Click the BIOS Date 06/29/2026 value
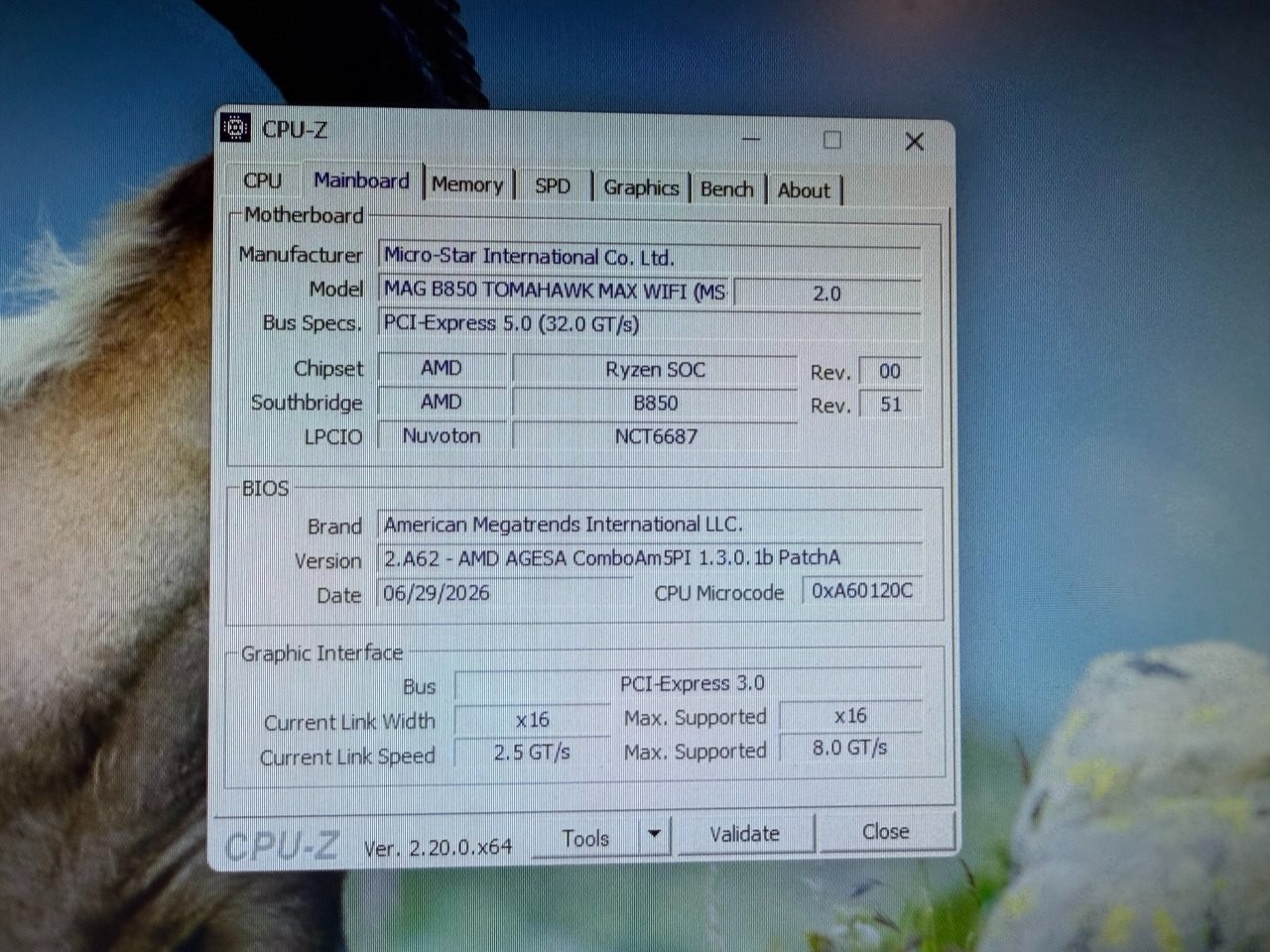This screenshot has width=1270, height=952. pyautogui.click(x=505, y=593)
